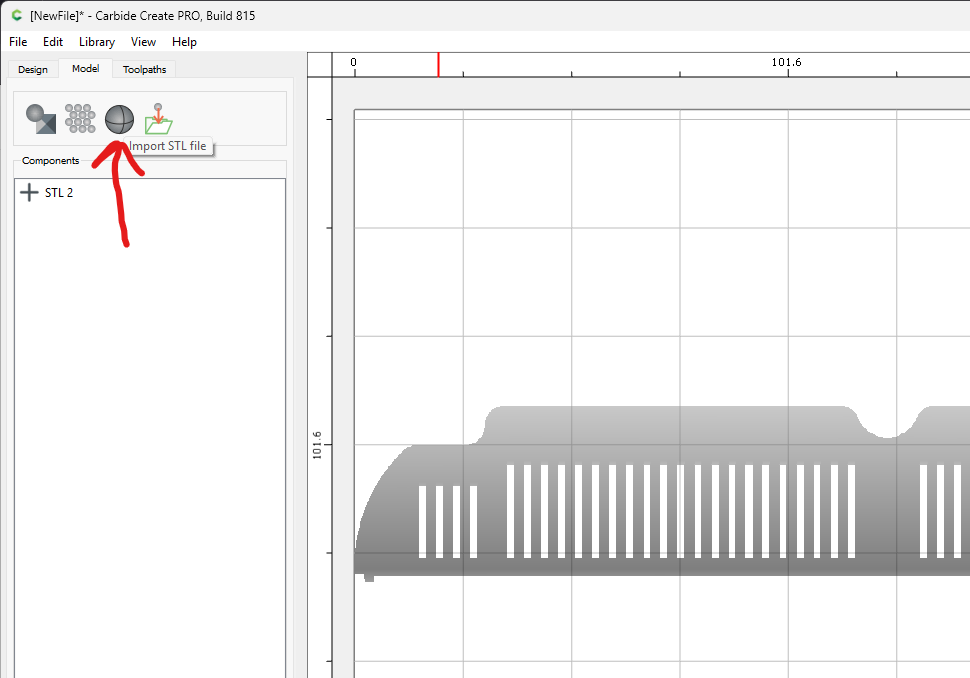The height and width of the screenshot is (678, 970).
Task: Click the imported STL model on canvas
Action: point(662,492)
